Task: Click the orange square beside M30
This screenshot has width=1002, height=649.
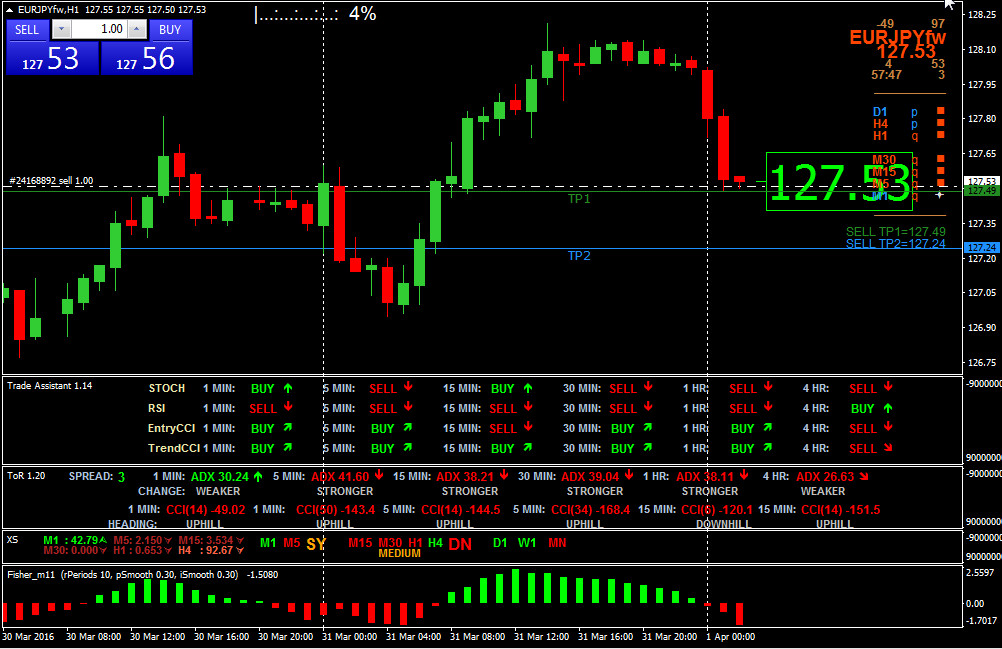Action: tap(941, 158)
